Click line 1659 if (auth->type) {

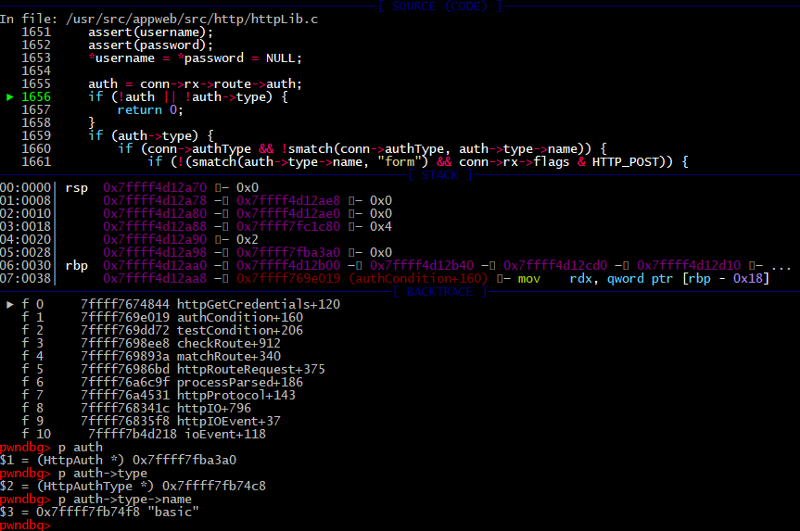point(151,136)
